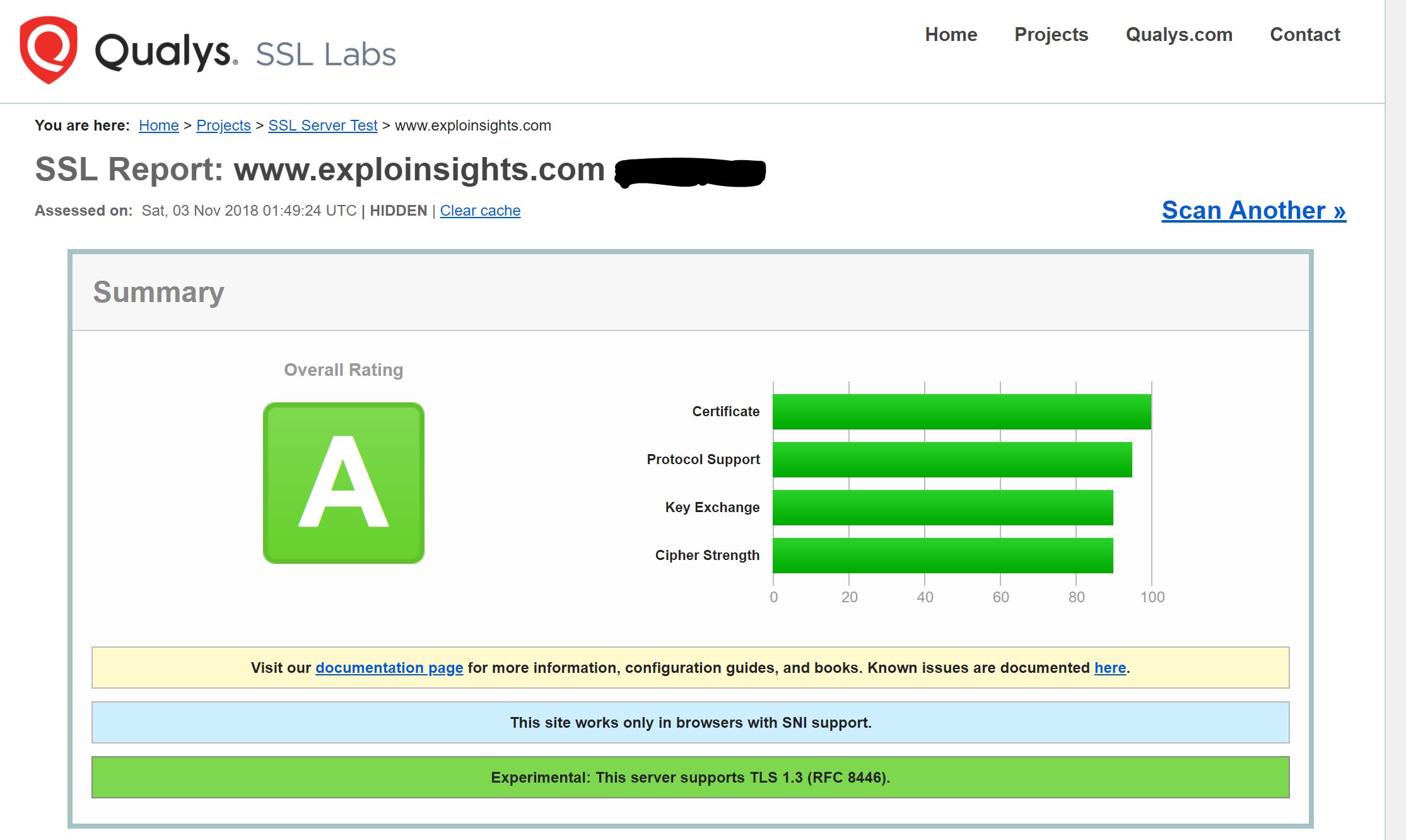Click the SSL Report www.exploinsights.com title
This screenshot has width=1406, height=840.
(320, 169)
